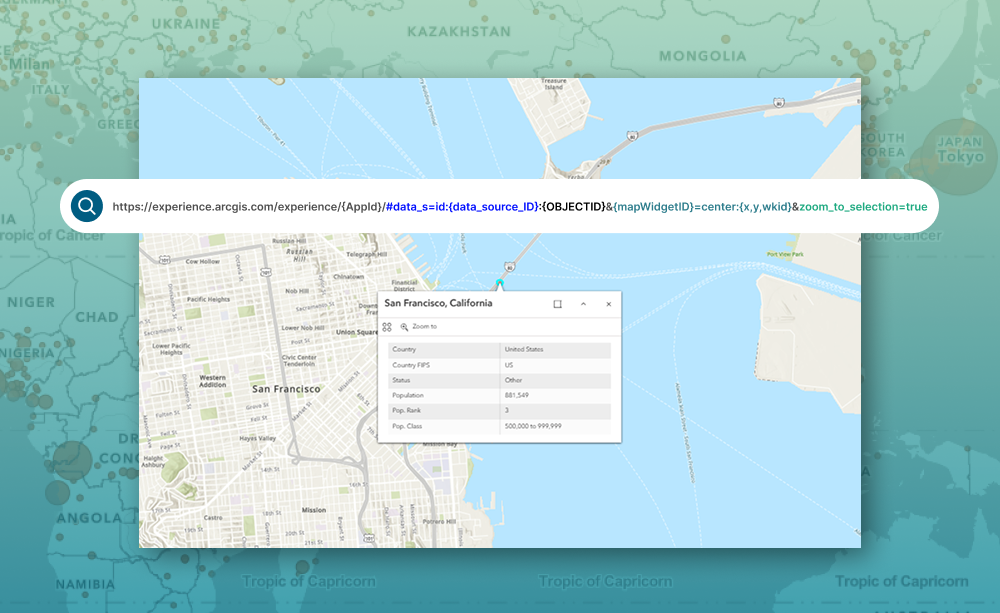Click the Lower Pacific Heights label
Viewport: 1000px width, 613px height.
(x=171, y=349)
